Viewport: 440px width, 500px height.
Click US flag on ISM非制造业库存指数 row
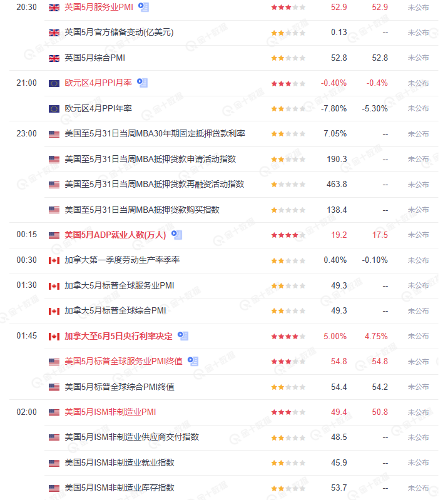tap(54, 488)
